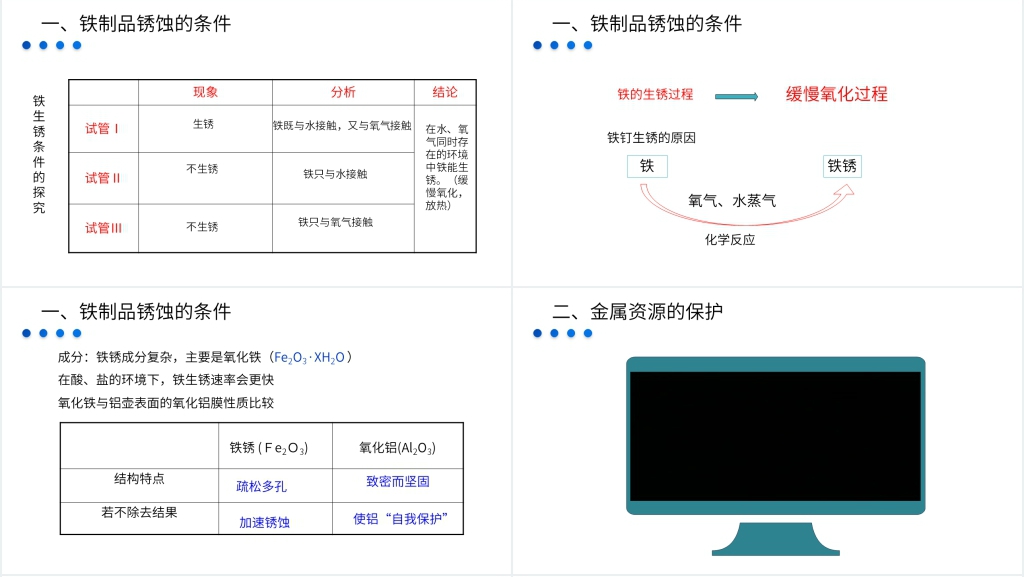Click the 结论 column header

tap(445, 92)
